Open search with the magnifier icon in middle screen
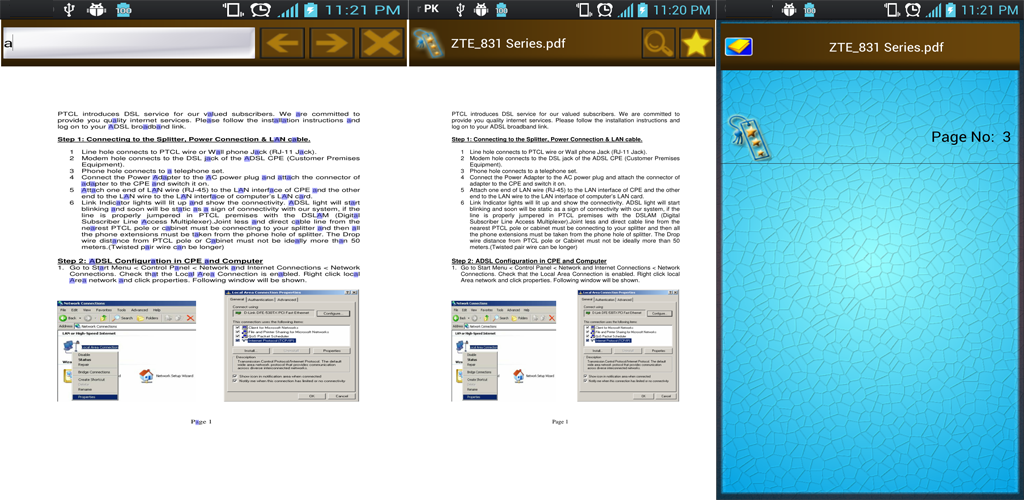 point(658,44)
